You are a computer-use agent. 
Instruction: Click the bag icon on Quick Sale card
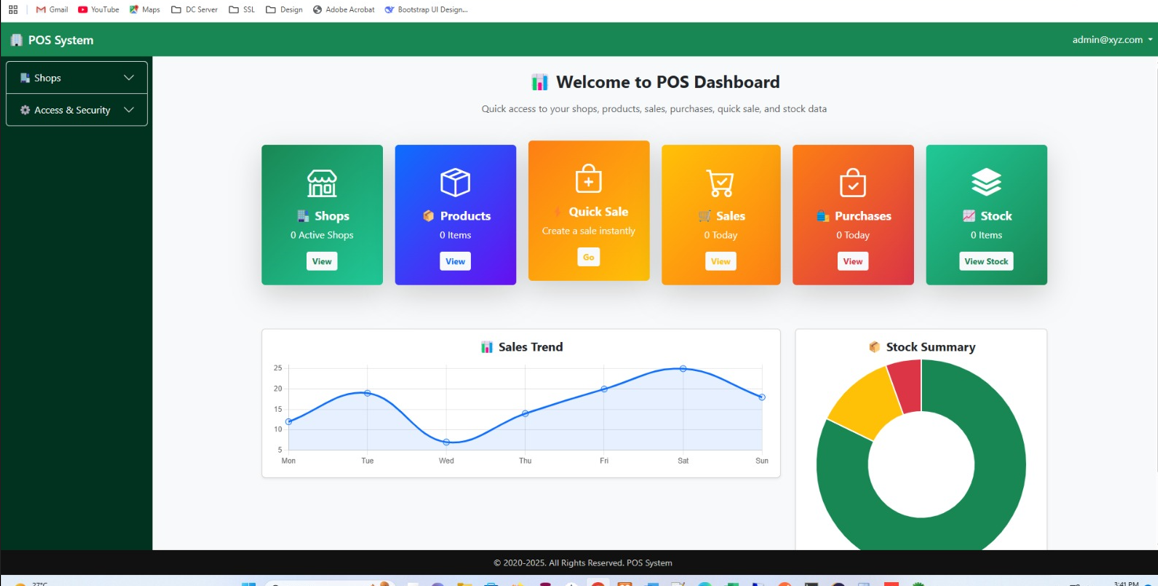pyautogui.click(x=588, y=179)
